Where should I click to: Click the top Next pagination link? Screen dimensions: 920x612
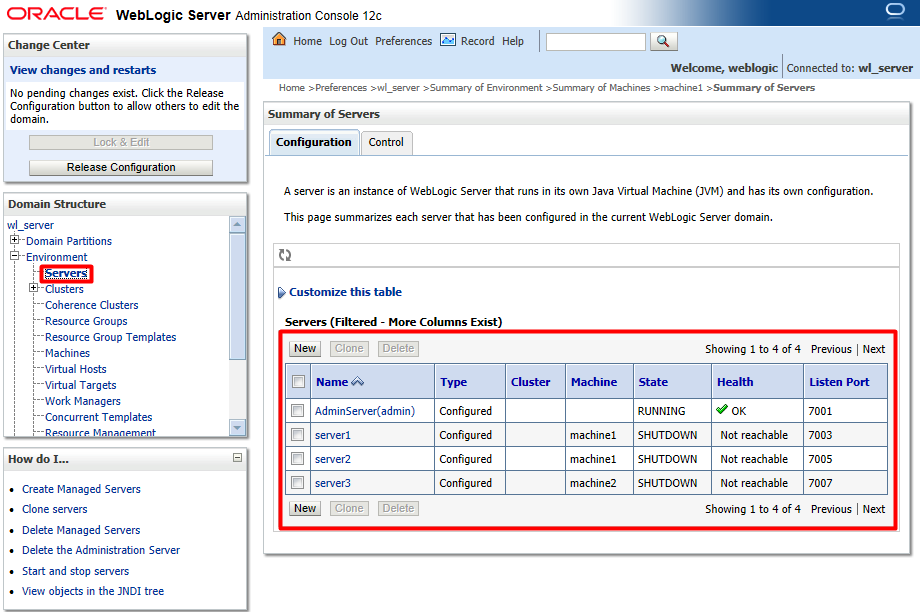[874, 349]
